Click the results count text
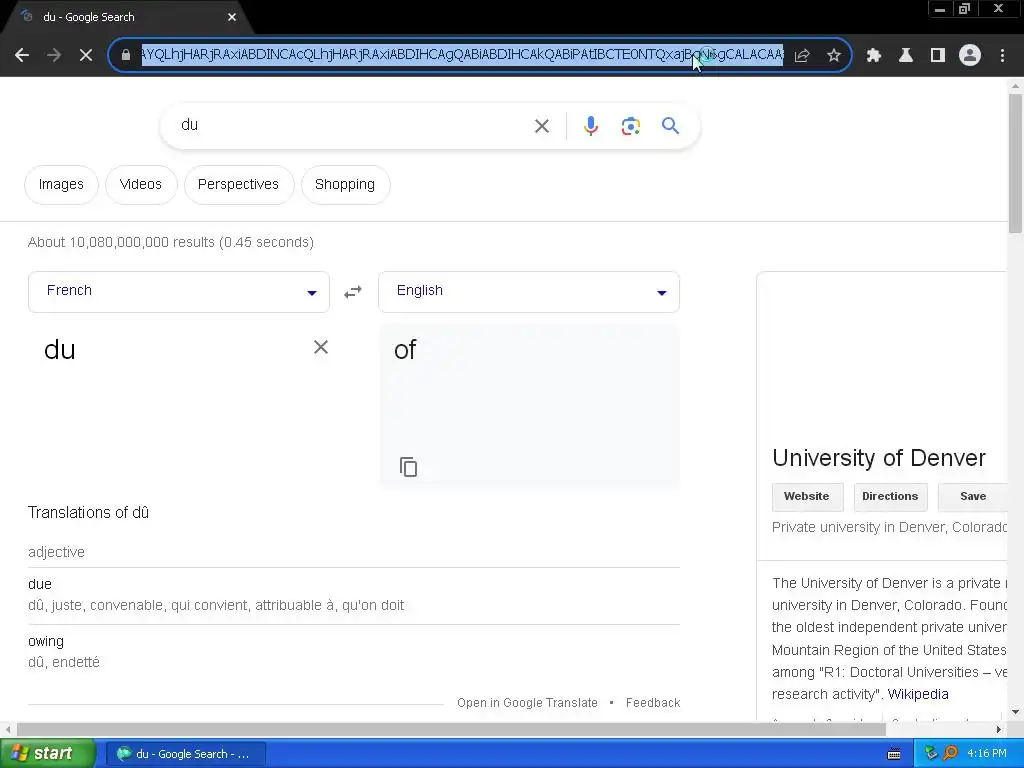1024x768 pixels. [170, 242]
